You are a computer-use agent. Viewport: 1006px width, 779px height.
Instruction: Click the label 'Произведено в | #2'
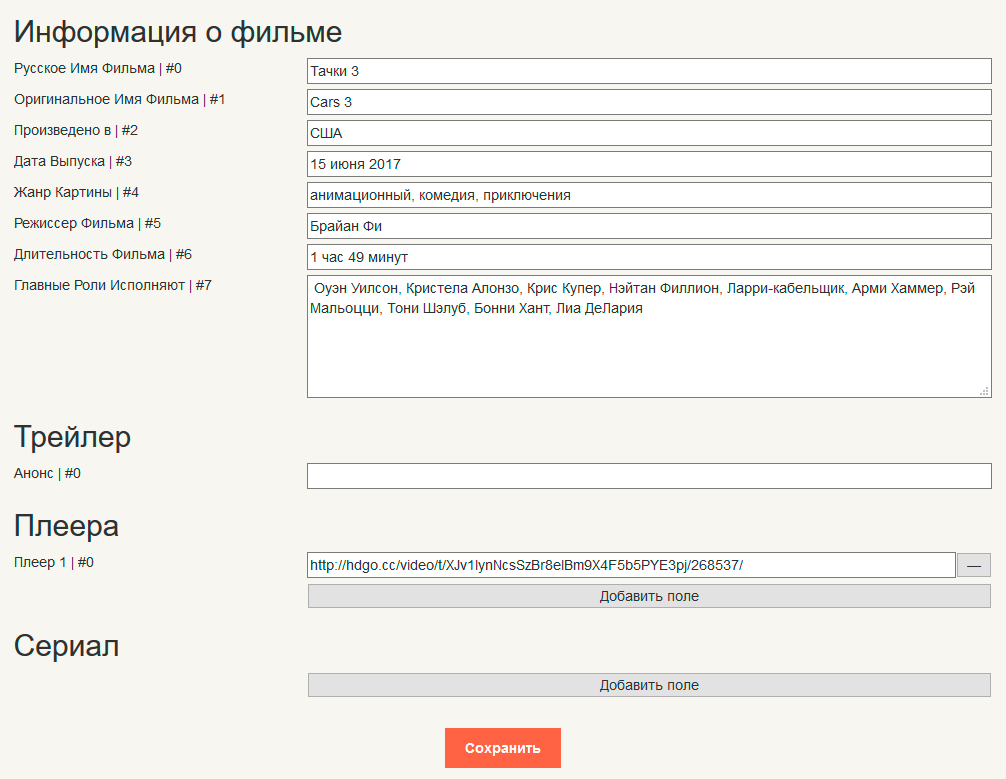[76, 130]
